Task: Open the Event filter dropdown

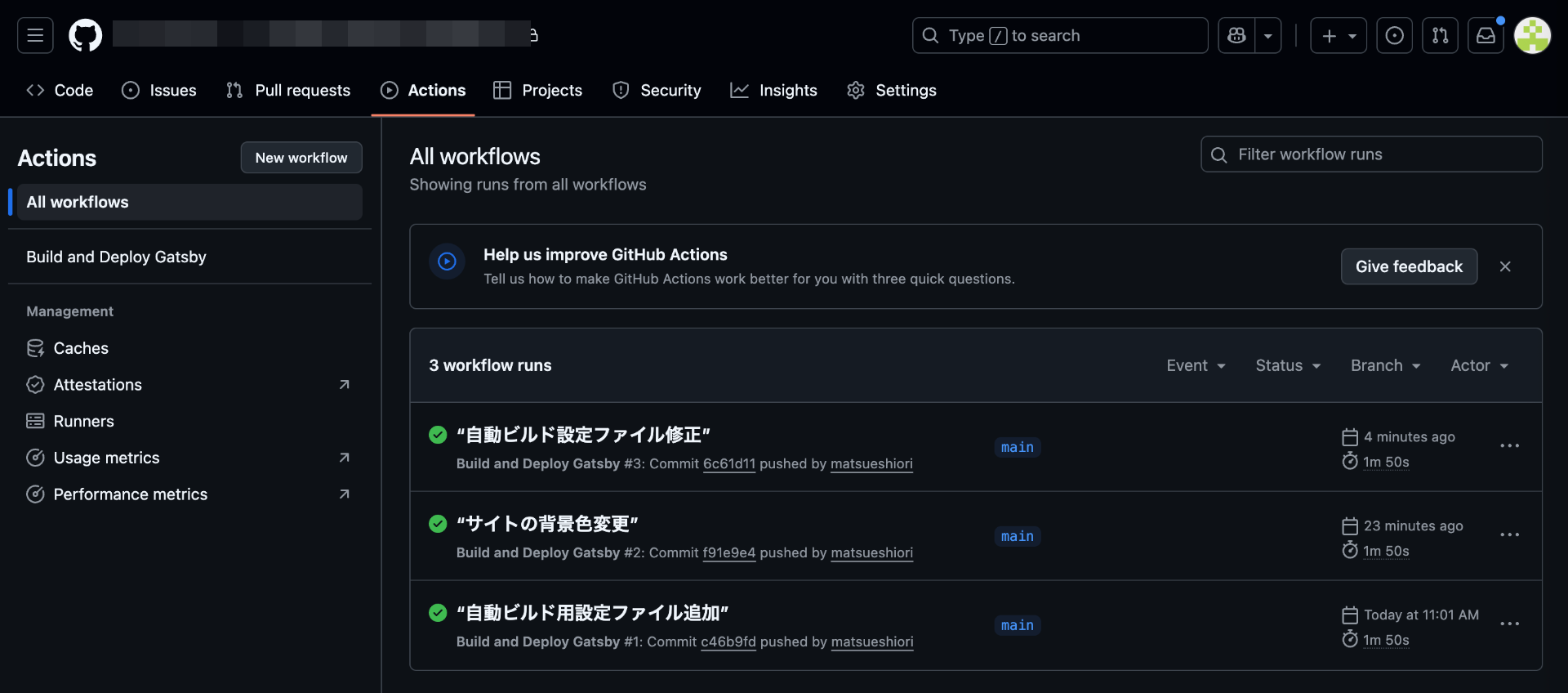Action: [1196, 365]
